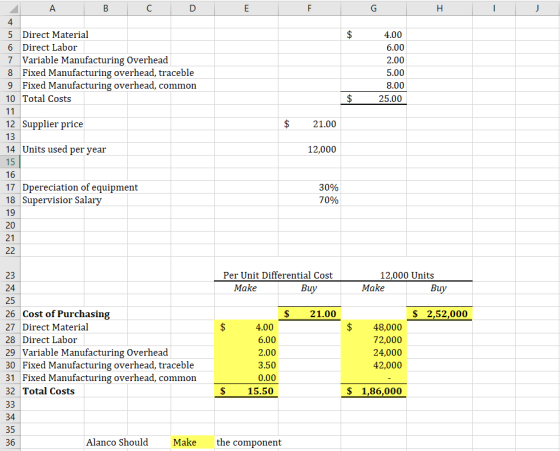This screenshot has height=451, width=560.
Task: Select the Total Costs 25.00 cell
Action: [x=373, y=99]
